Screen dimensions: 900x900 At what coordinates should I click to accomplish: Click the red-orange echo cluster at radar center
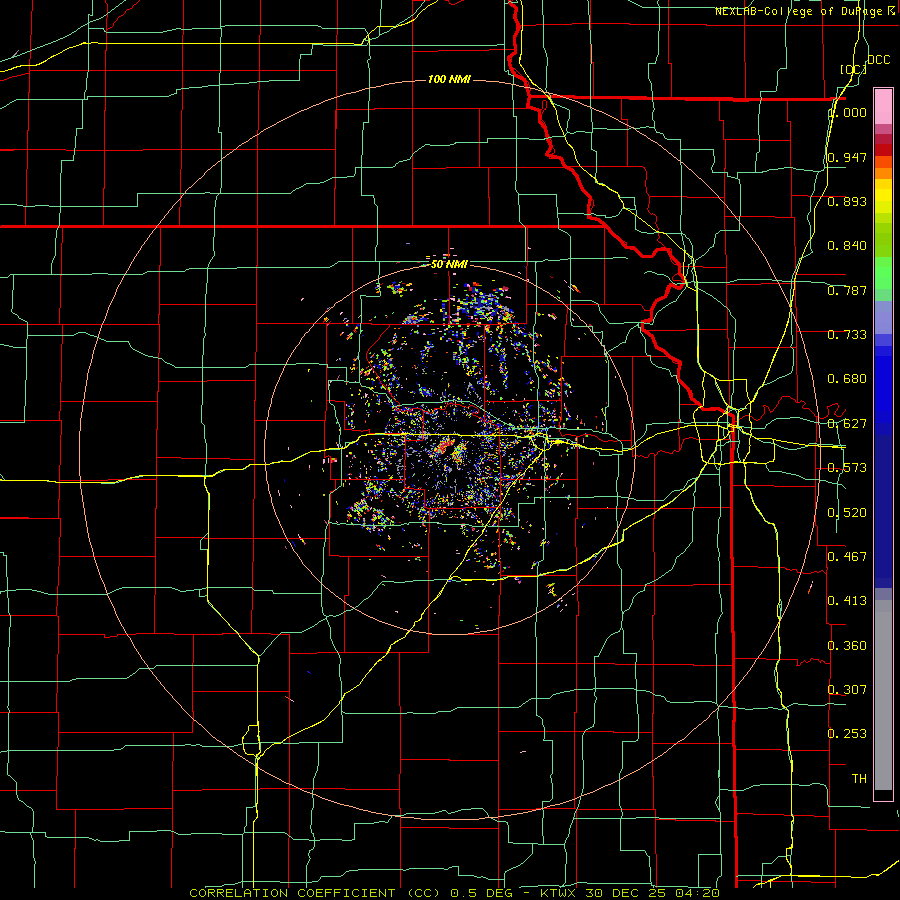click(443, 445)
